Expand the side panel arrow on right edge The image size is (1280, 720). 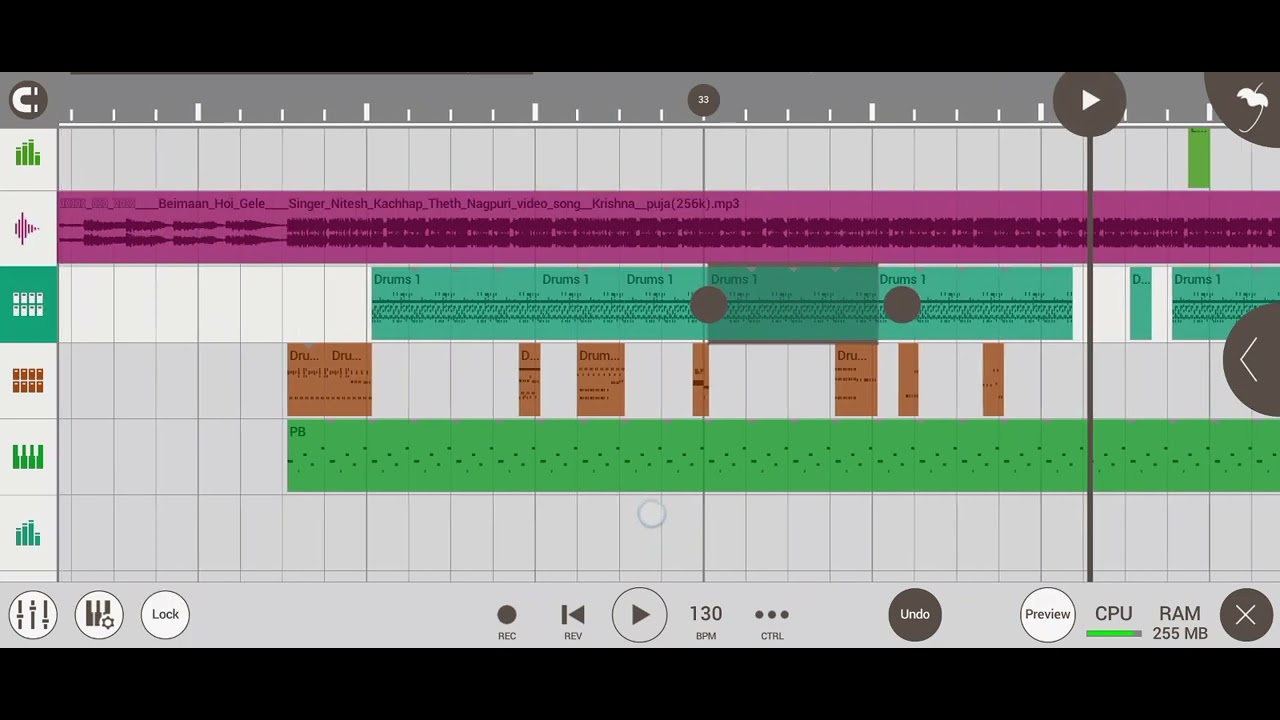point(1253,360)
